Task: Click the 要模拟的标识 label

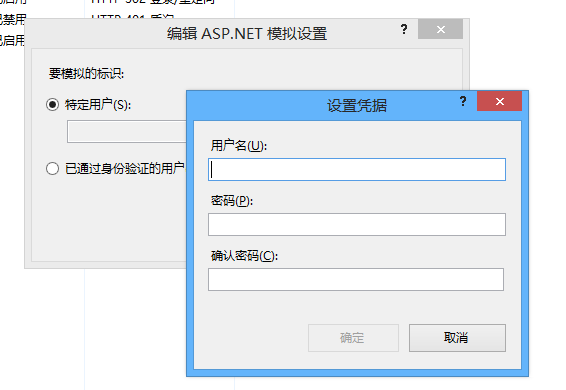Action: tap(86, 74)
